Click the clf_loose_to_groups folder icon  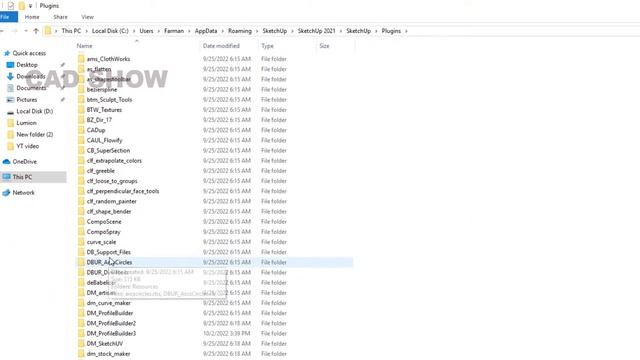tap(81, 181)
